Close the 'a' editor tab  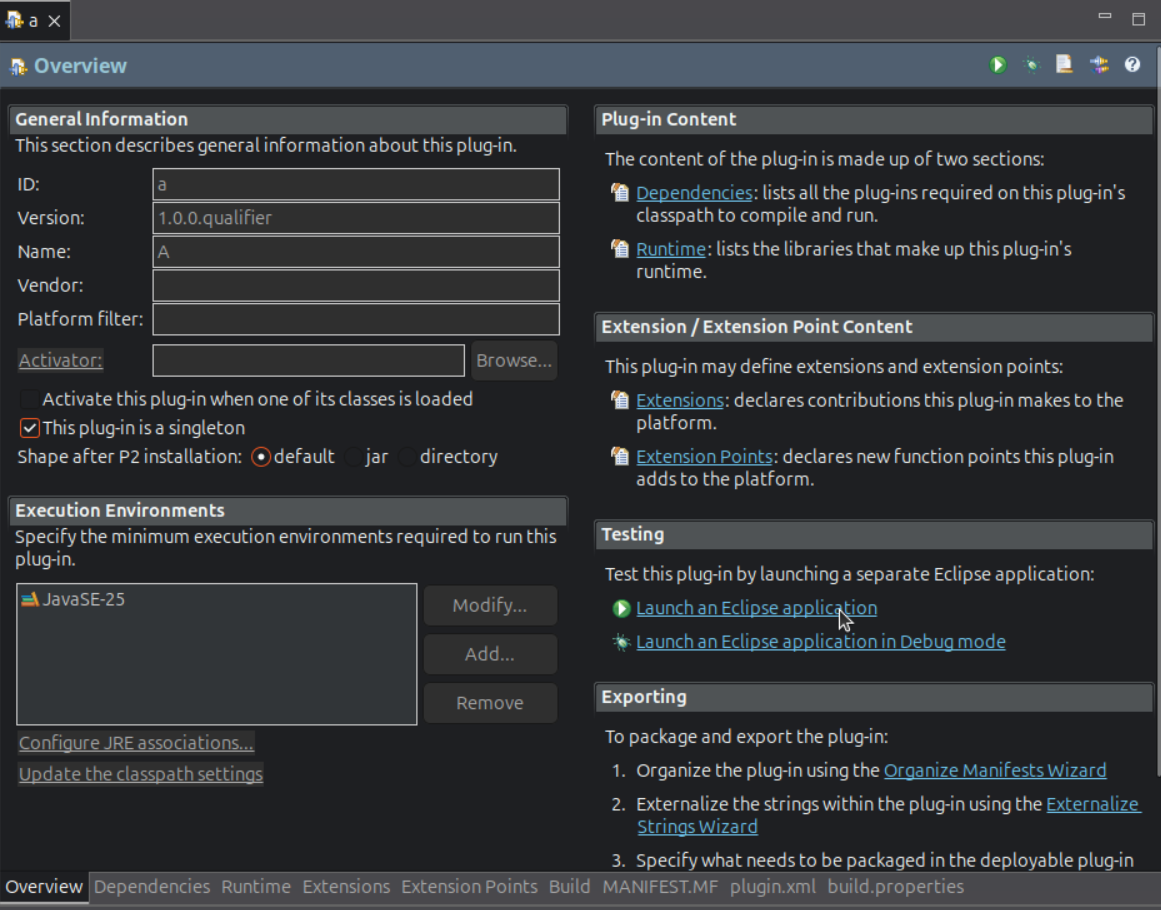coord(54,21)
